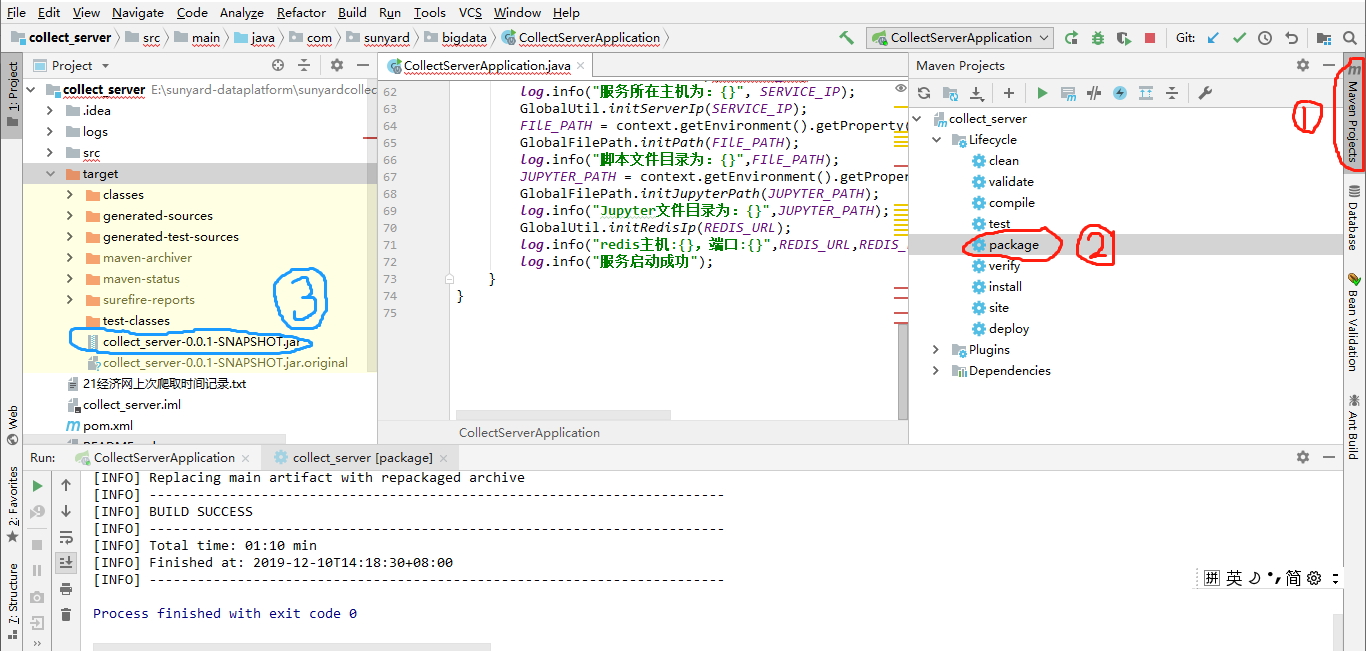
Task: Click the Debug bug icon in top toolbar
Action: point(1098,38)
